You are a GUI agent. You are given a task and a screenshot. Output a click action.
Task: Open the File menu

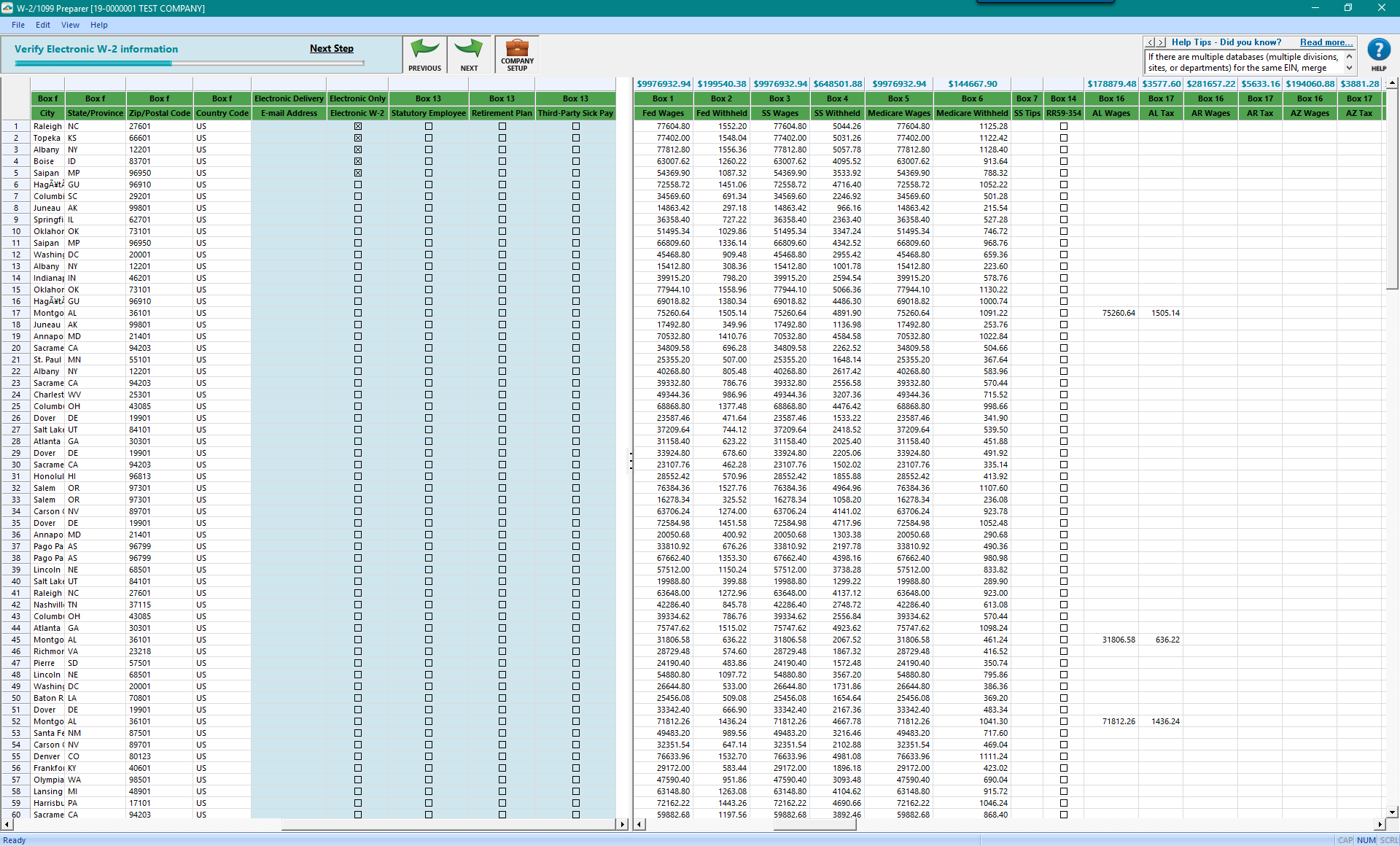pos(18,25)
